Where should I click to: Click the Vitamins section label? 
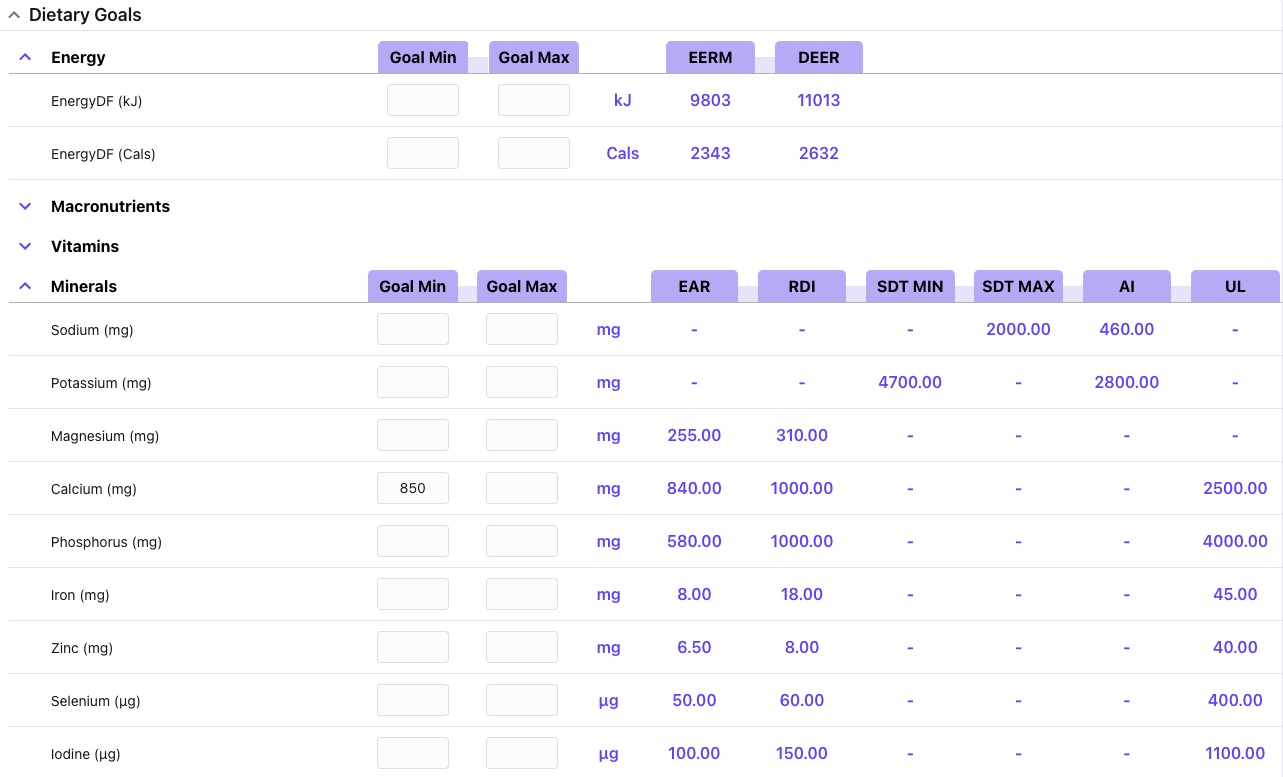point(85,246)
